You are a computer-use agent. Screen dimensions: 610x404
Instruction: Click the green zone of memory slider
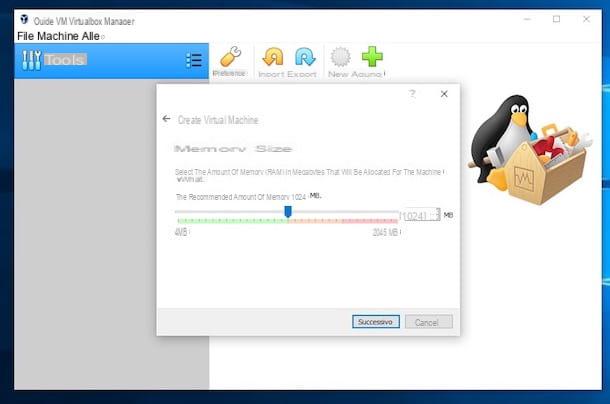[233, 221]
